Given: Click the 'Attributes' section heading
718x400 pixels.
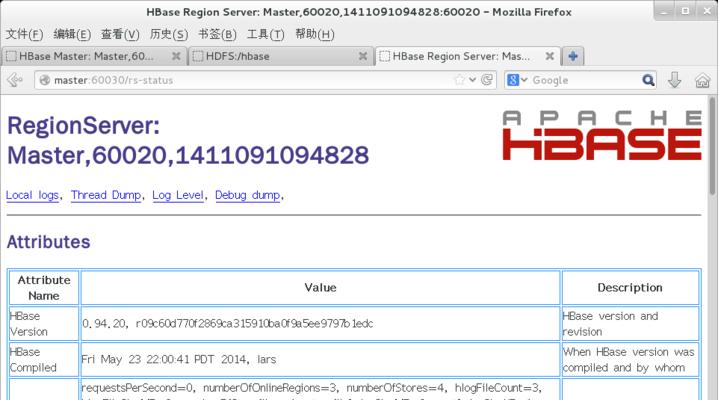Looking at the screenshot, I should [x=49, y=242].
